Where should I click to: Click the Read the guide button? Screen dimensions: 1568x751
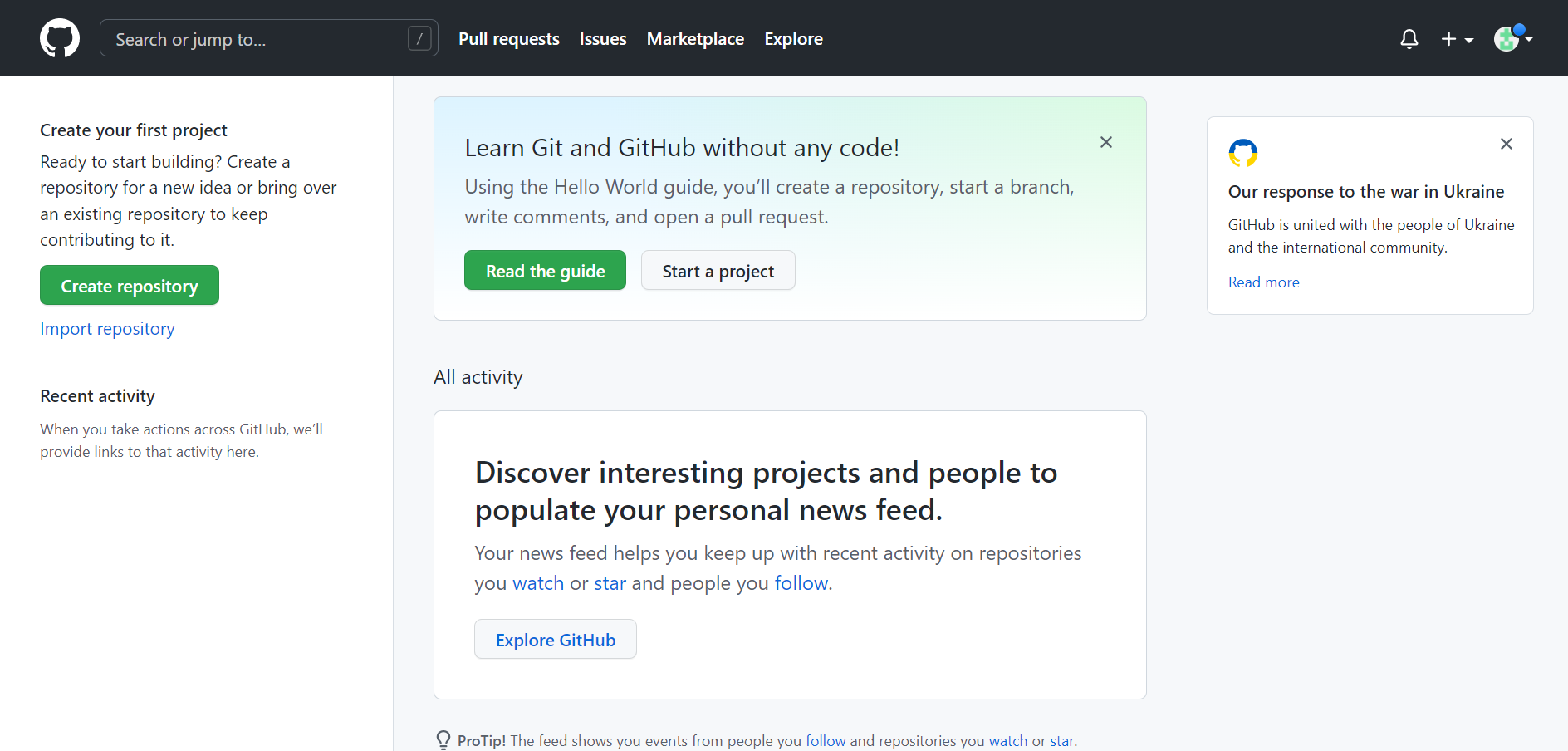[x=545, y=270]
